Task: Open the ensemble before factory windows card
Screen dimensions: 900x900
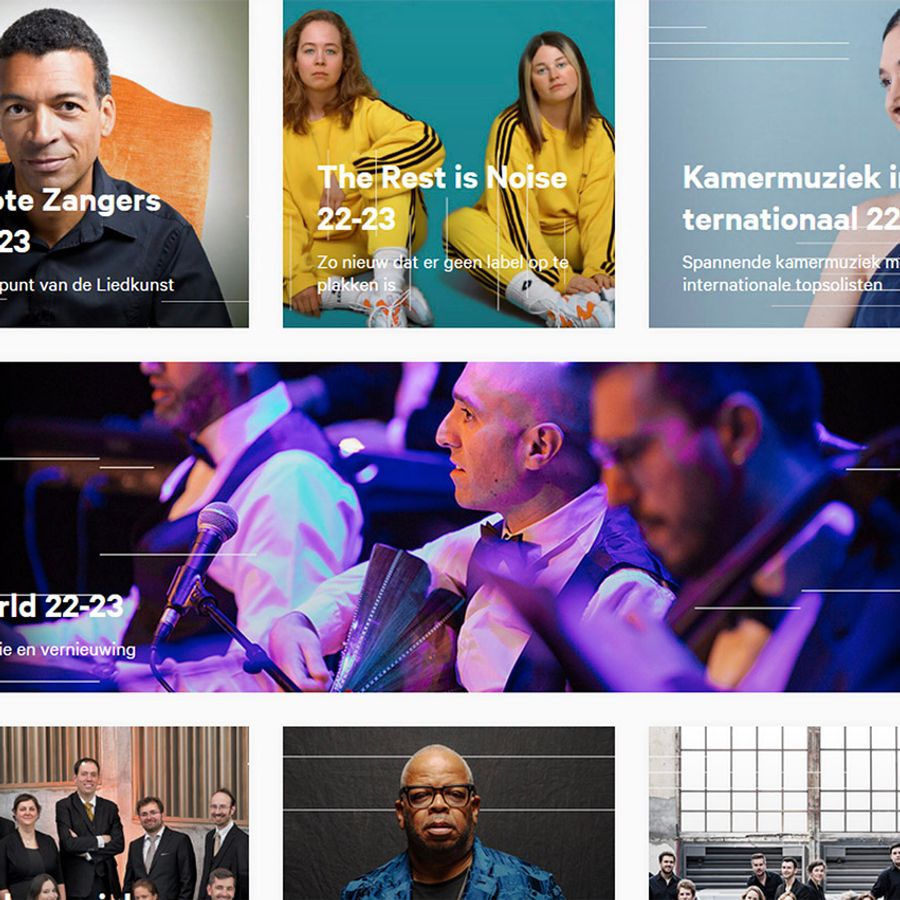Action: point(774,813)
